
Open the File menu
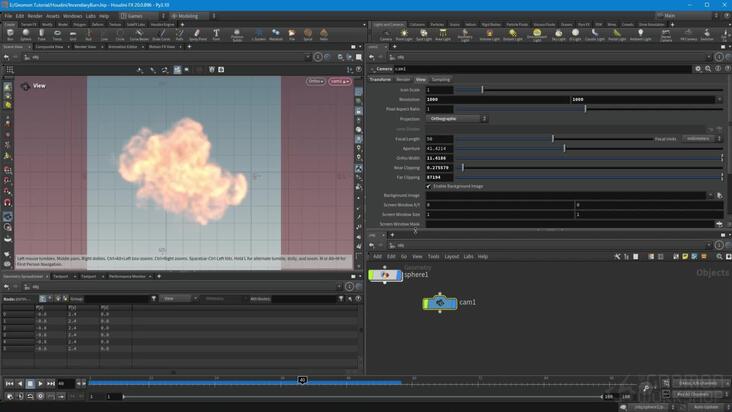[8, 16]
